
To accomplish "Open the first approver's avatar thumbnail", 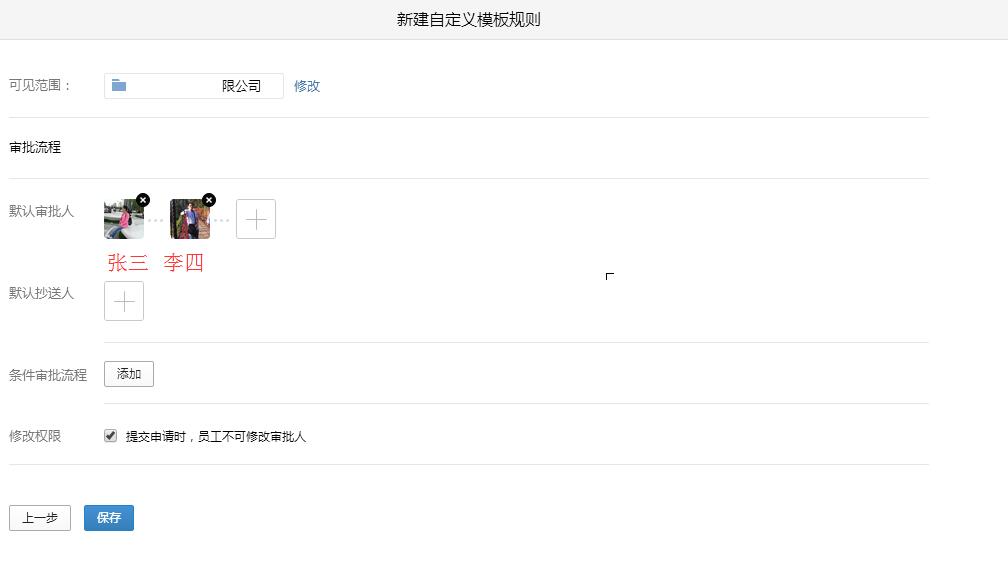I will tap(123, 219).
